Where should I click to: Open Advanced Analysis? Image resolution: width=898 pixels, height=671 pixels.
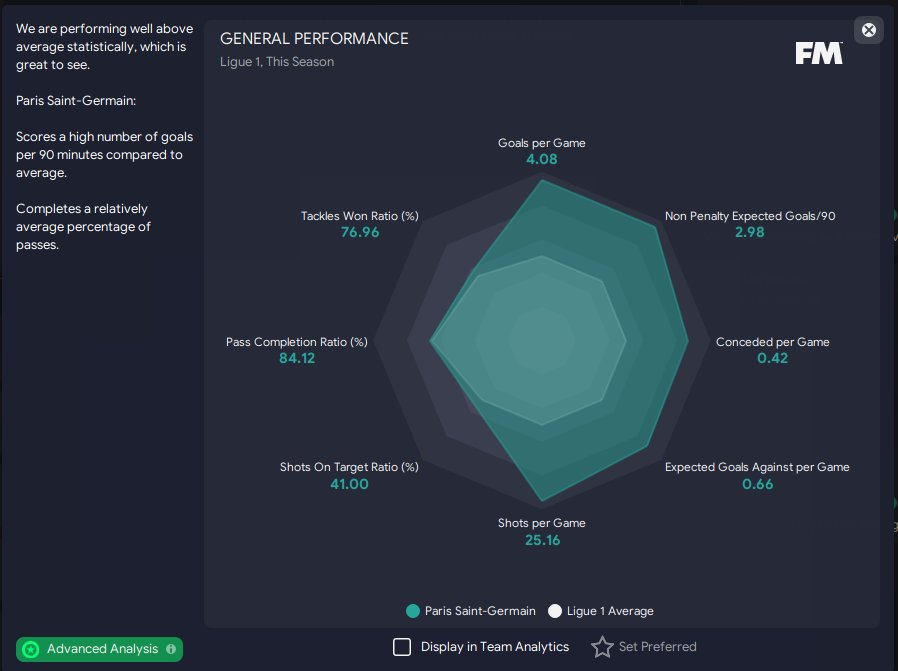(99, 649)
